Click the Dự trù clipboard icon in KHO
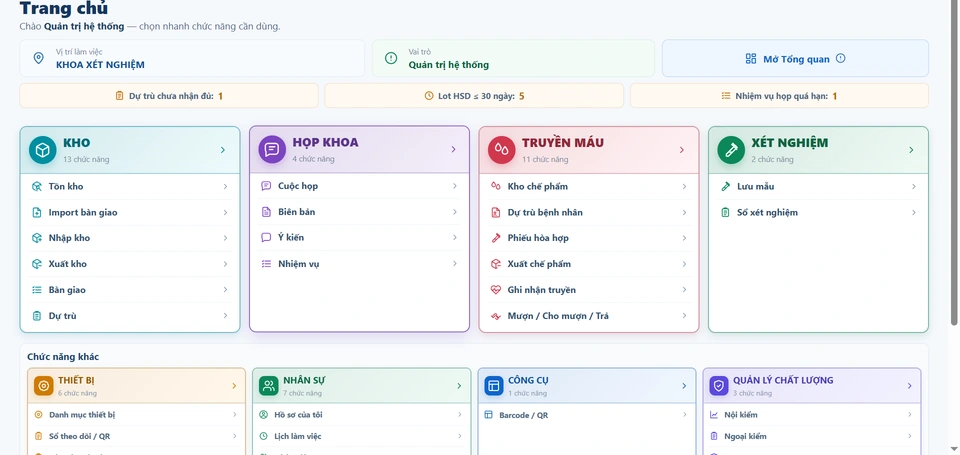The height and width of the screenshot is (455, 960). pyautogui.click(x=37, y=316)
